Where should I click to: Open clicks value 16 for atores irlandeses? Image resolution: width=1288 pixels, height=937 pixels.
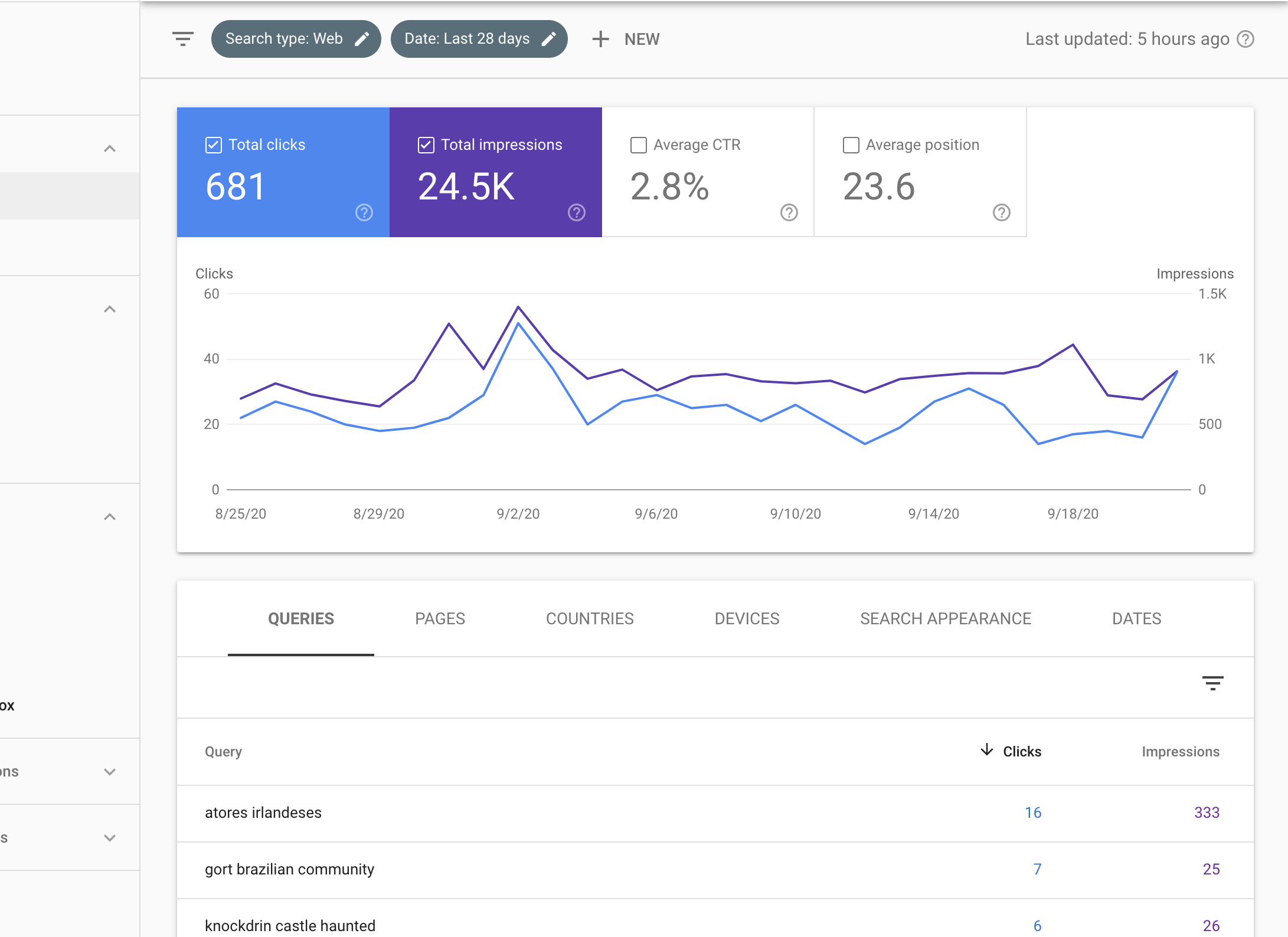coord(1033,812)
